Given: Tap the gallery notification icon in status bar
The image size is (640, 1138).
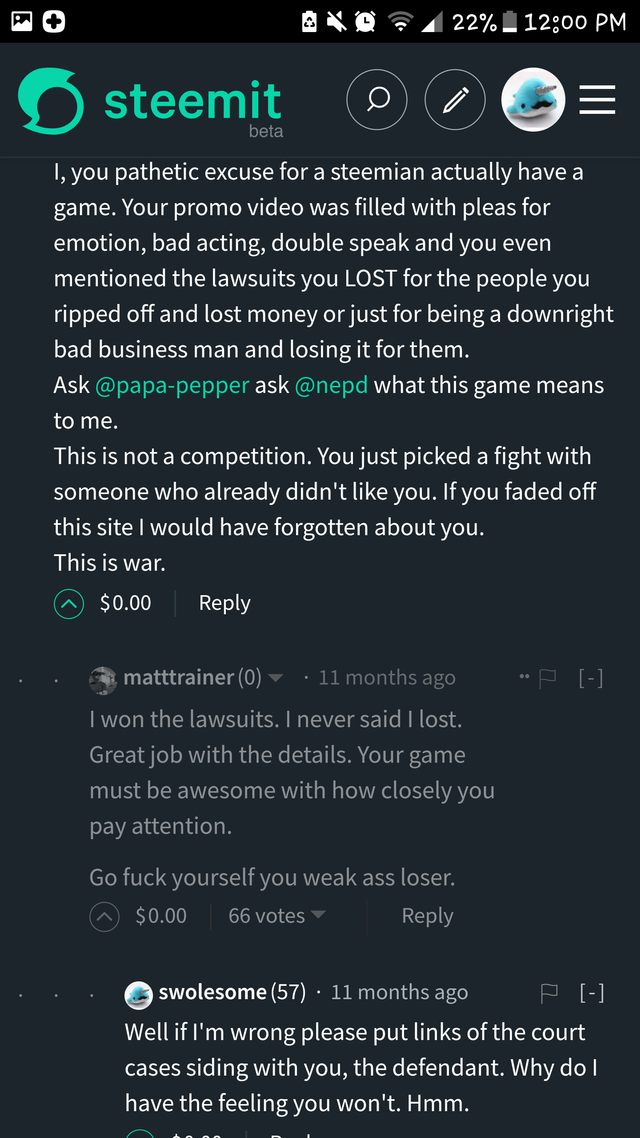Looking at the screenshot, I should 21,21.
